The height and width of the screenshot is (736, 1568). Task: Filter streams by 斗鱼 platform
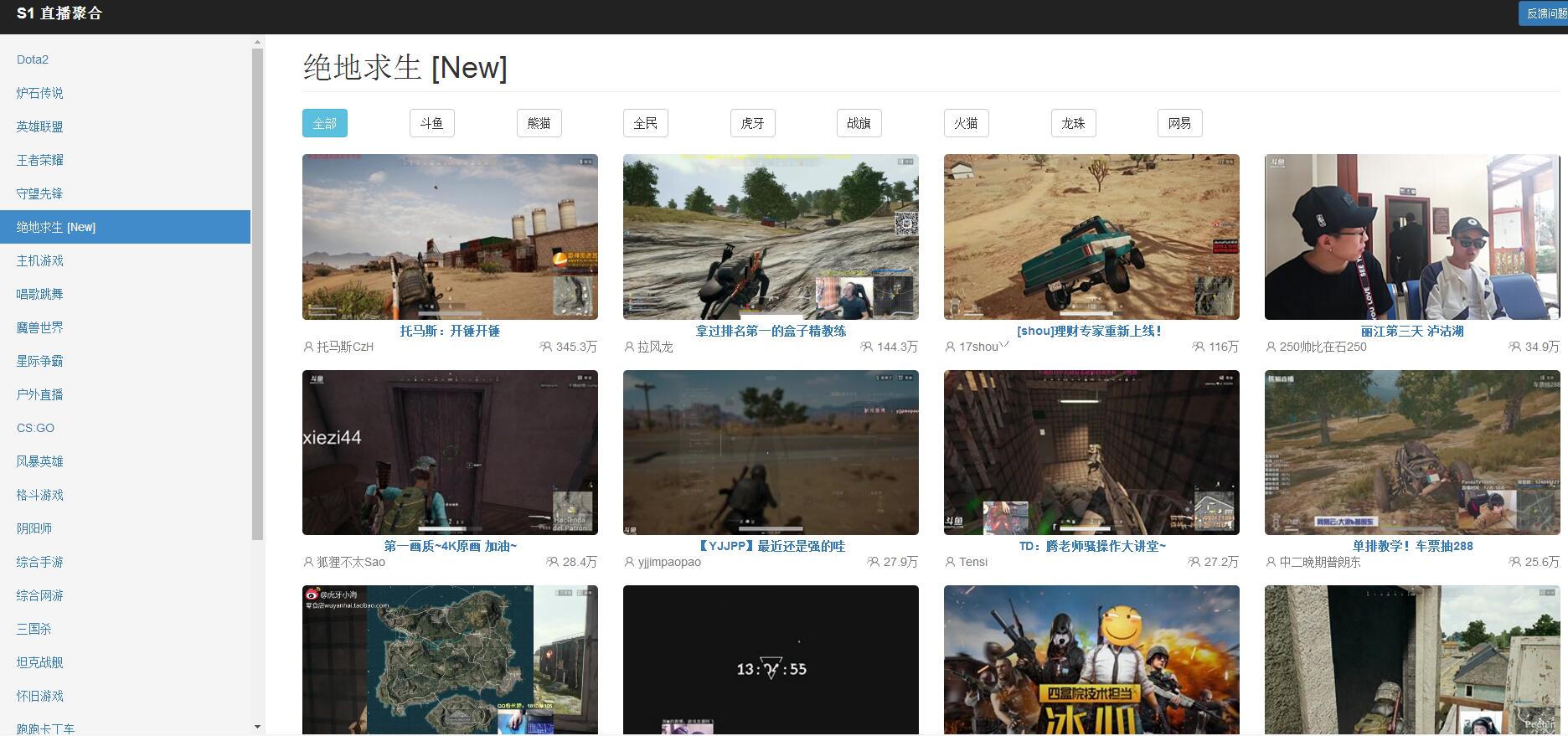(x=431, y=123)
